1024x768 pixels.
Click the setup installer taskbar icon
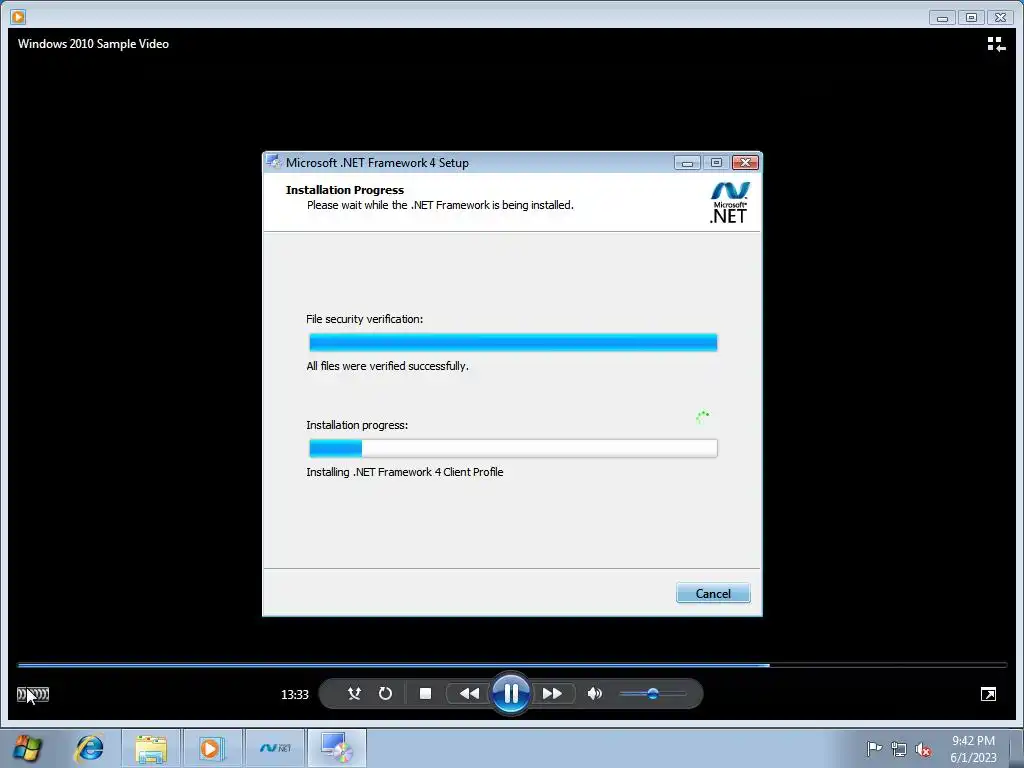(x=337, y=748)
